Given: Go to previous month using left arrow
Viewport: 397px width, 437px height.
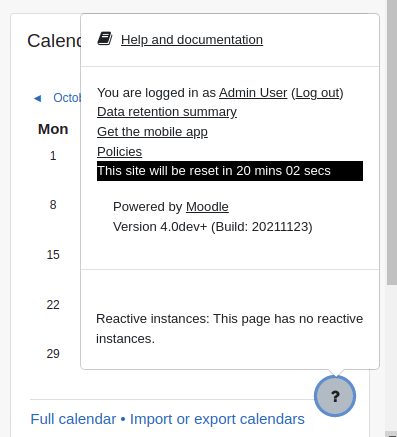Looking at the screenshot, I should pos(37,98).
